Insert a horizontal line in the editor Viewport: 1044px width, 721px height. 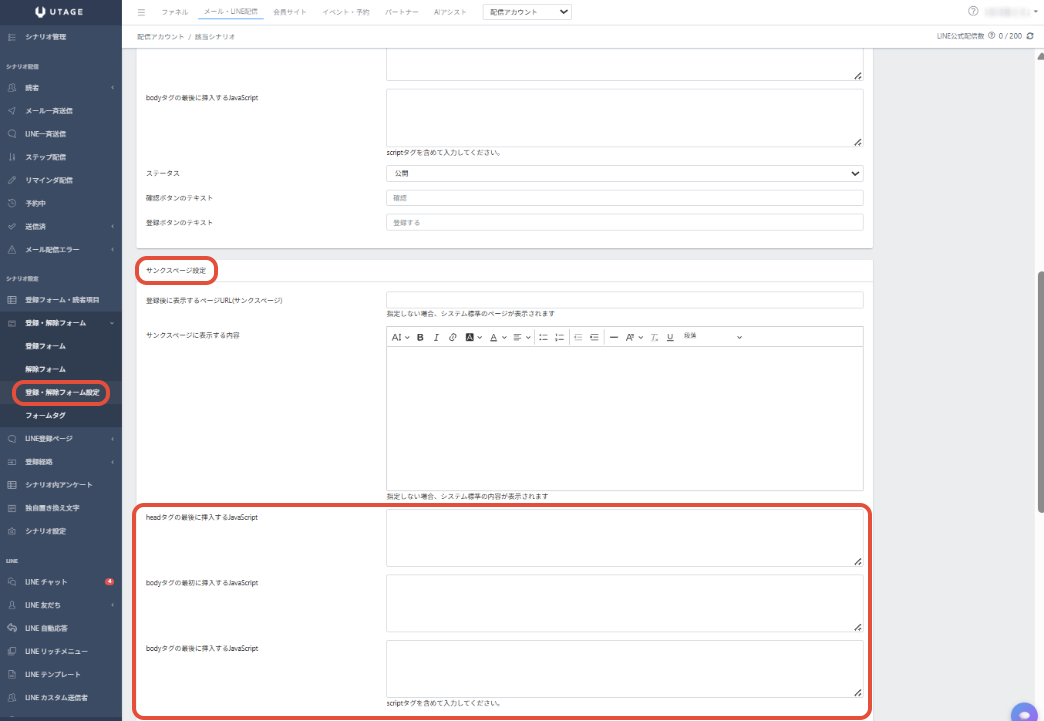(x=614, y=338)
